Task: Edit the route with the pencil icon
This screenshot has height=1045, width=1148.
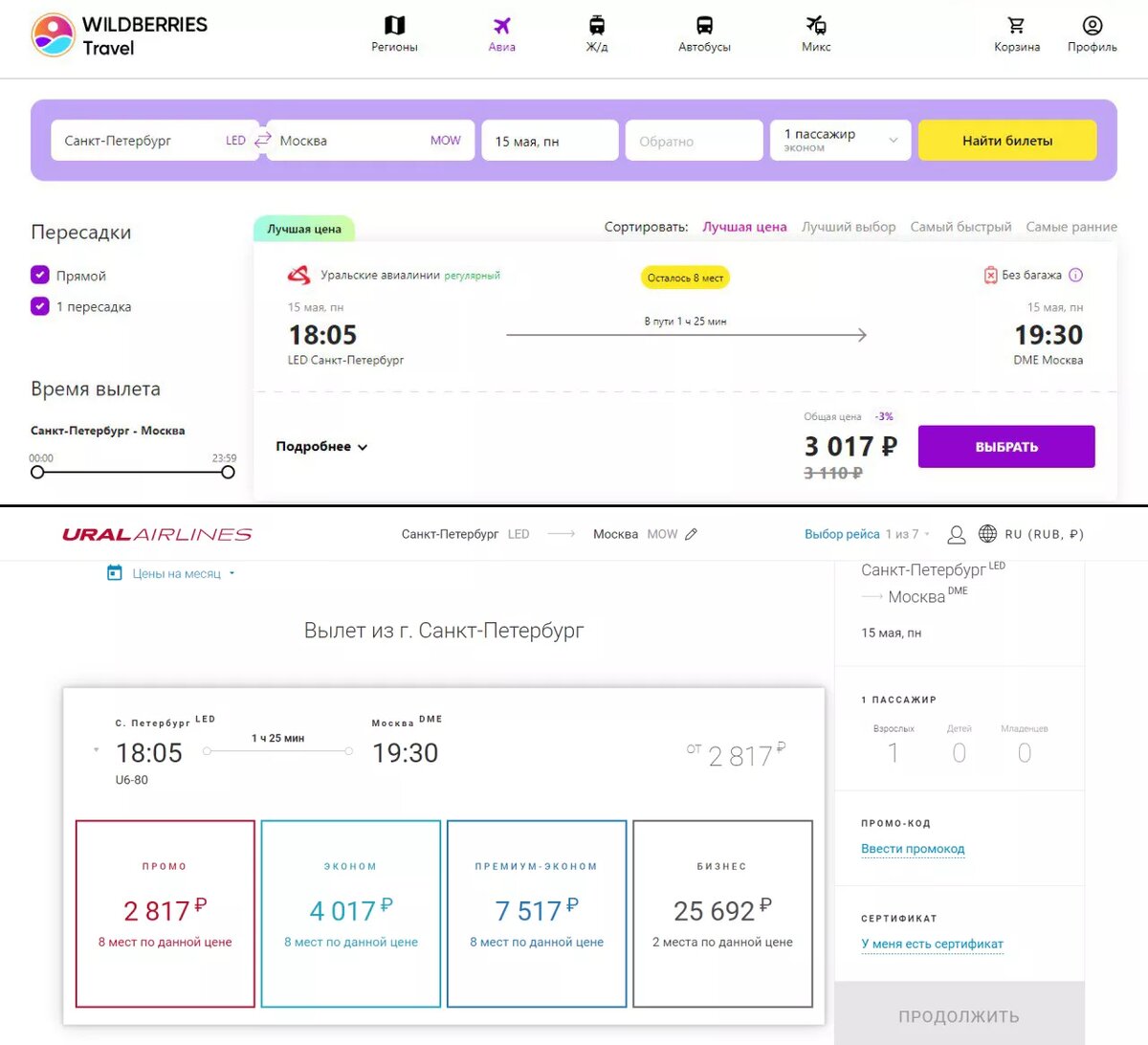Action: (x=691, y=534)
